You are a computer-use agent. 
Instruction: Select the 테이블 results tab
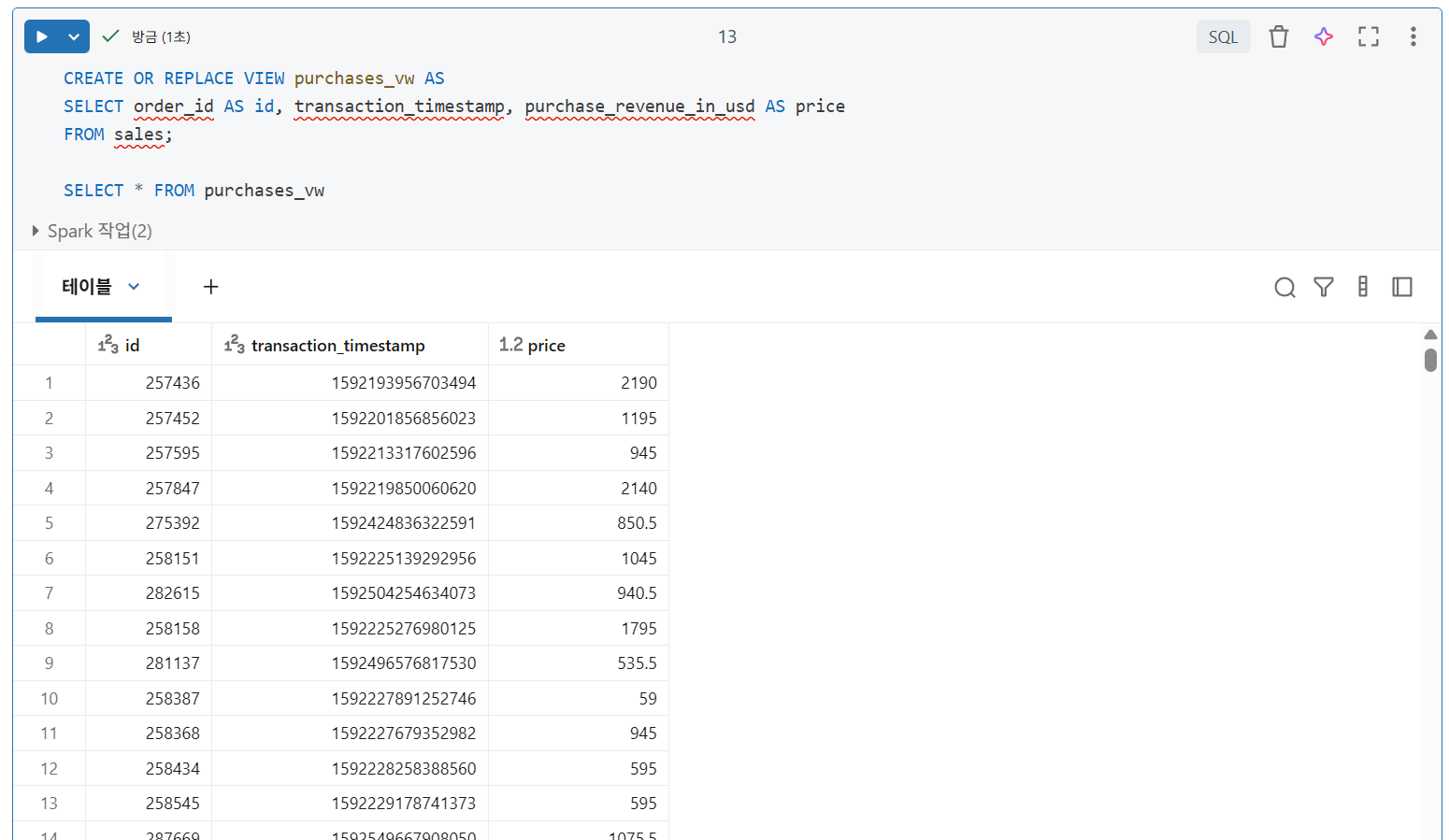(x=86, y=287)
